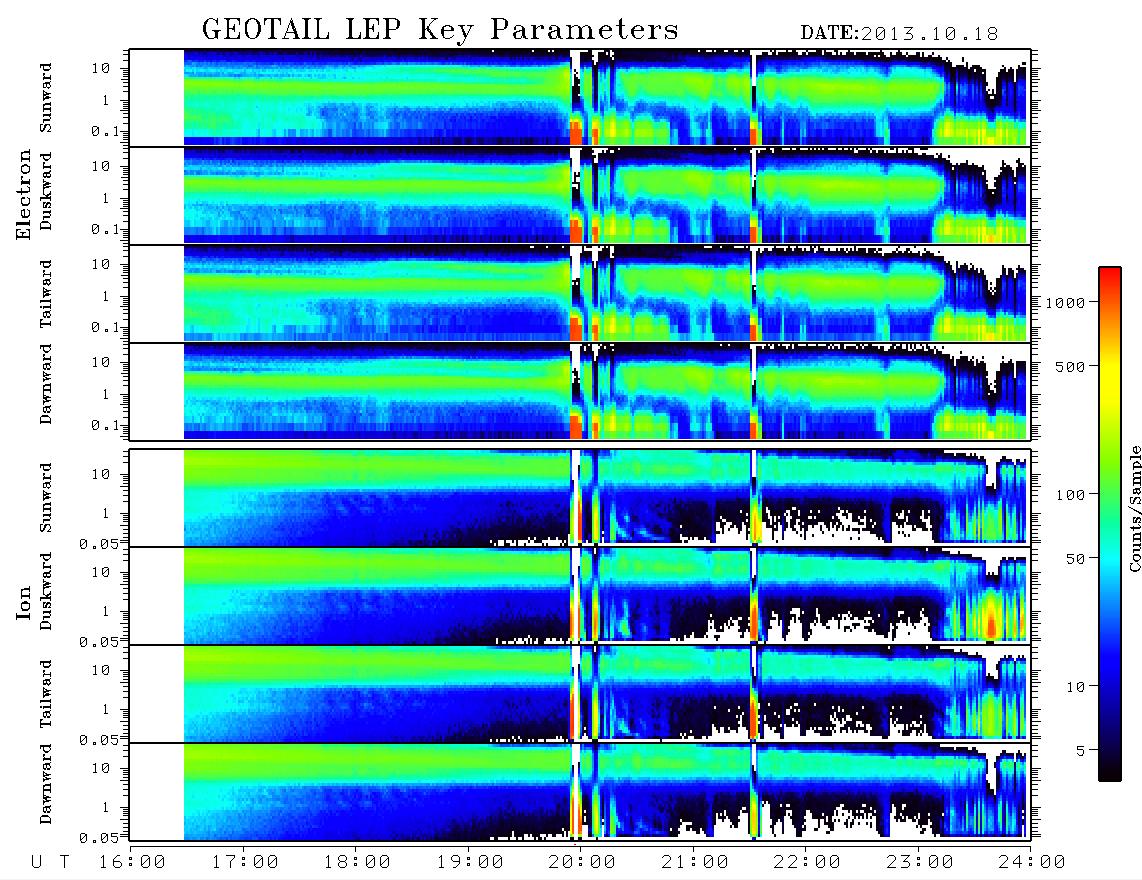This screenshot has width=1142, height=880.
Task: Click the "Sunward" label of the Ion group
Action: point(46,498)
